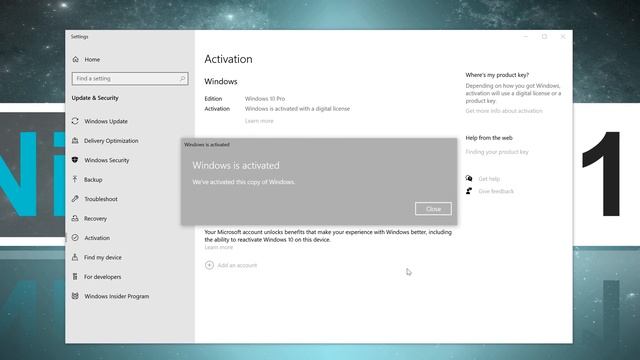Open the Troubleshoot page
The image size is (640, 360).
[101, 199]
